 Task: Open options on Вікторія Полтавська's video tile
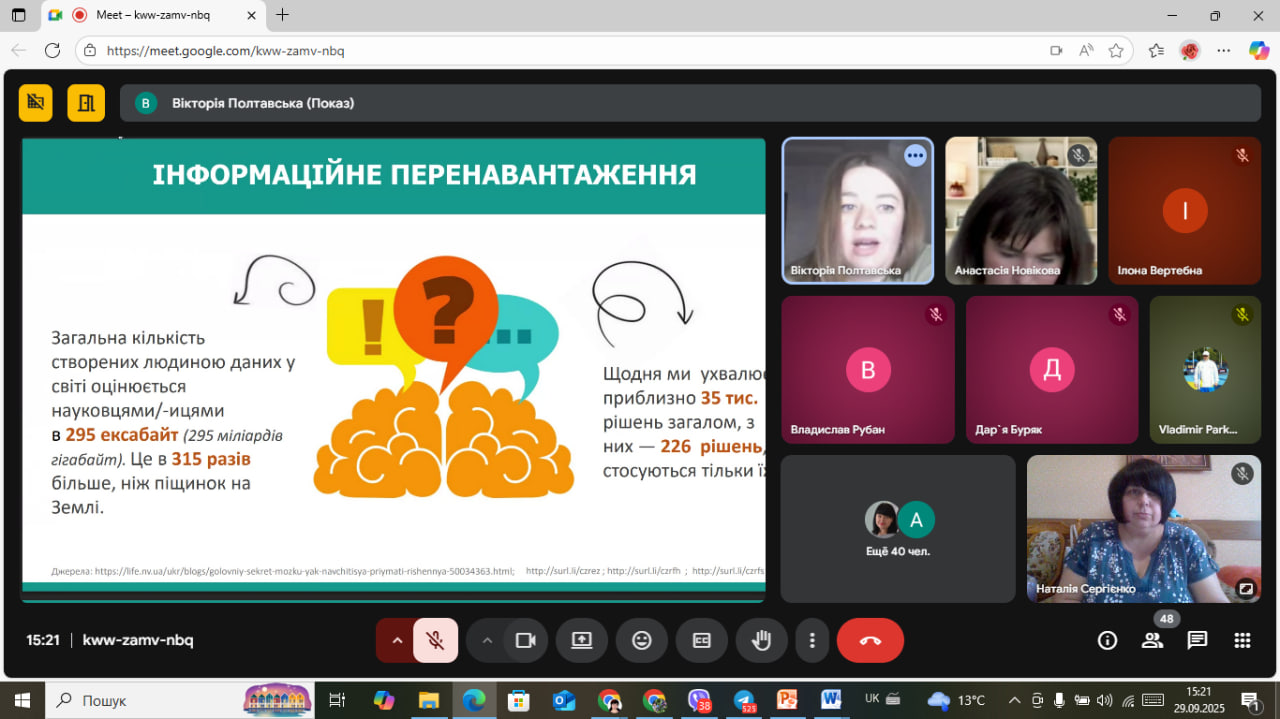point(914,156)
